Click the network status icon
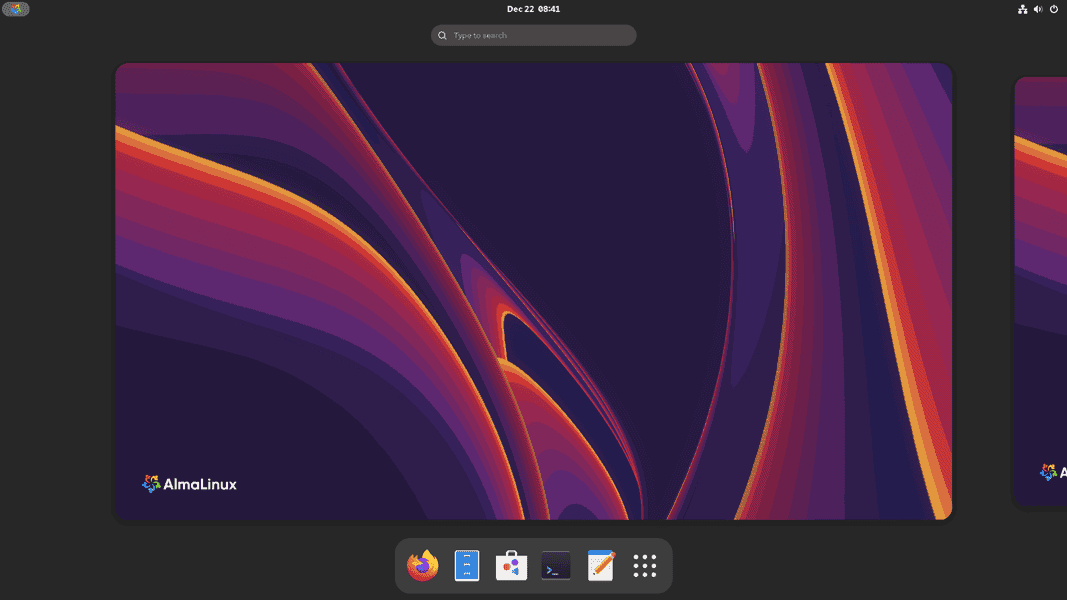Viewport: 1067px width, 600px height. point(1022,9)
